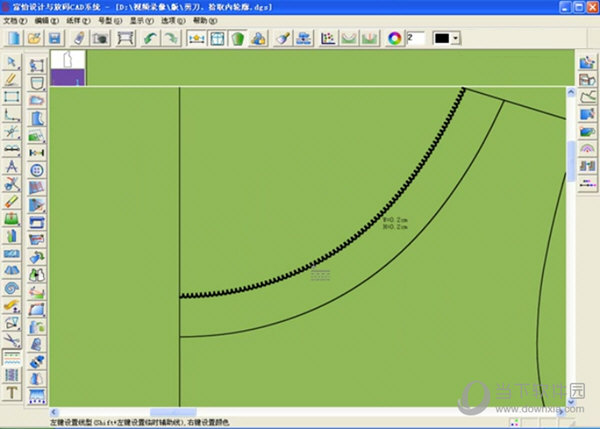Open the 文档 menu
This screenshot has width=600, height=429.
[x=14, y=20]
